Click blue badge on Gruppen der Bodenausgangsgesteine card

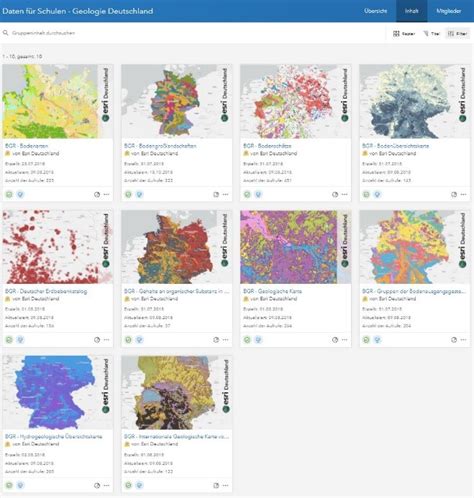(377, 340)
